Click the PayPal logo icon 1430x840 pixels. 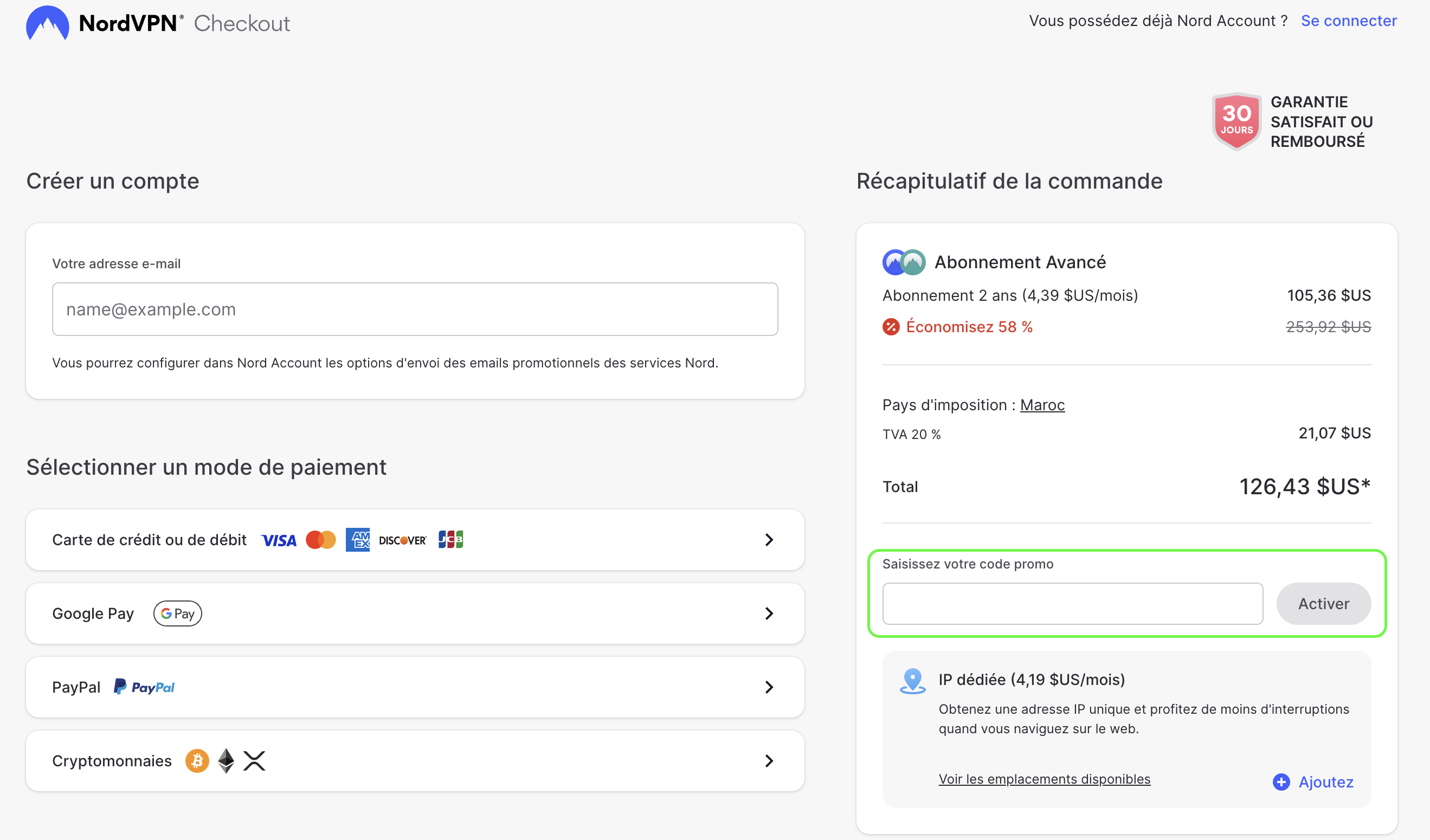145,687
